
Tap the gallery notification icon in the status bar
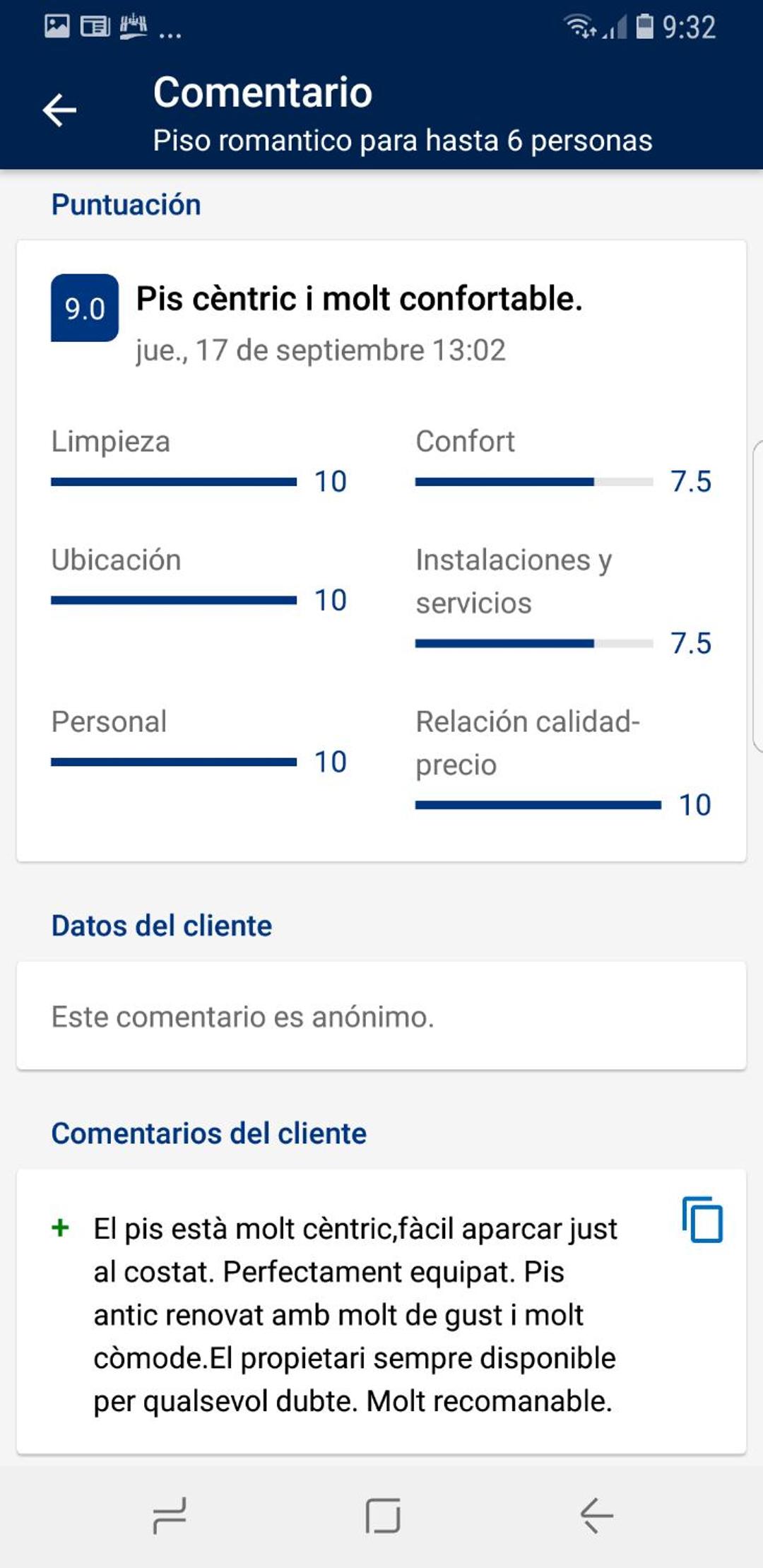pyautogui.click(x=57, y=26)
